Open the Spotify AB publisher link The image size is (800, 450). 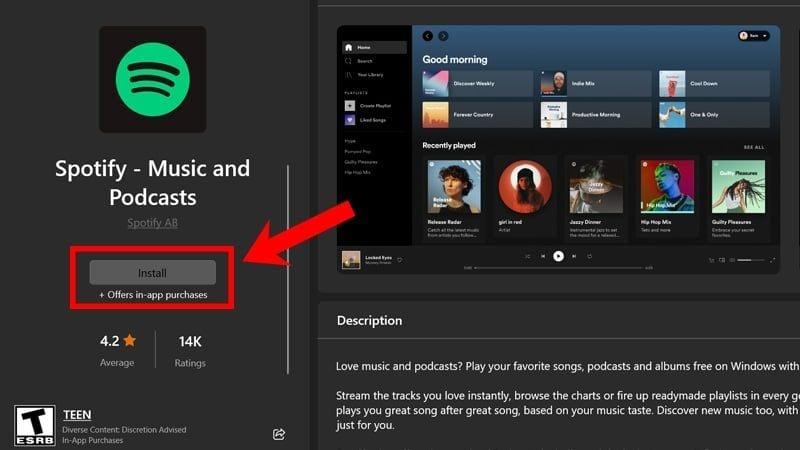(153, 223)
